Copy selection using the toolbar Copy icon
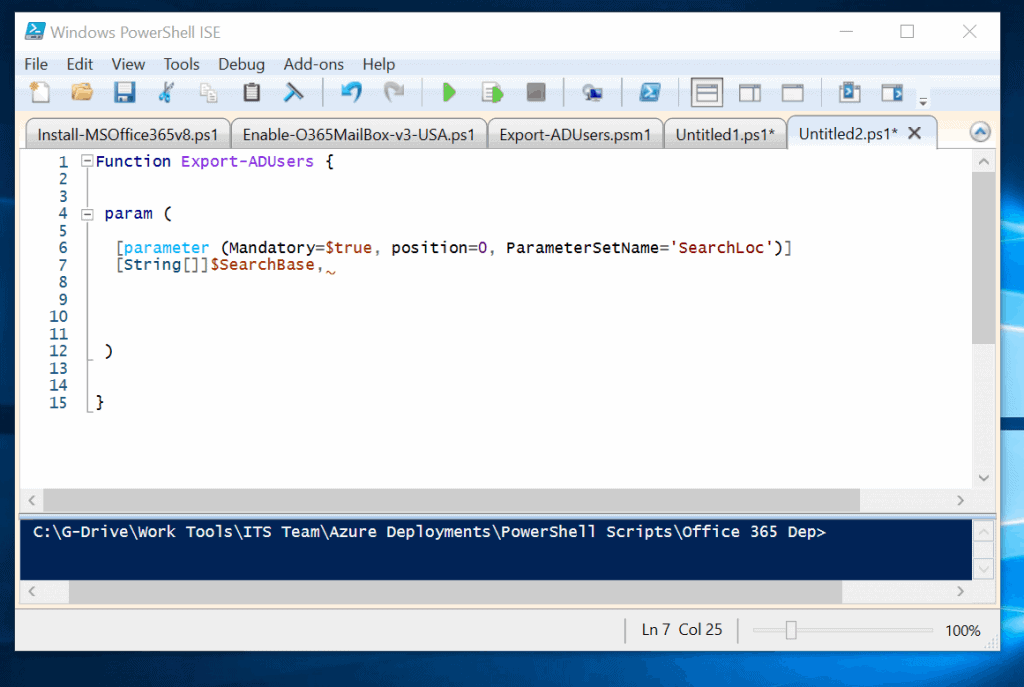 [208, 93]
